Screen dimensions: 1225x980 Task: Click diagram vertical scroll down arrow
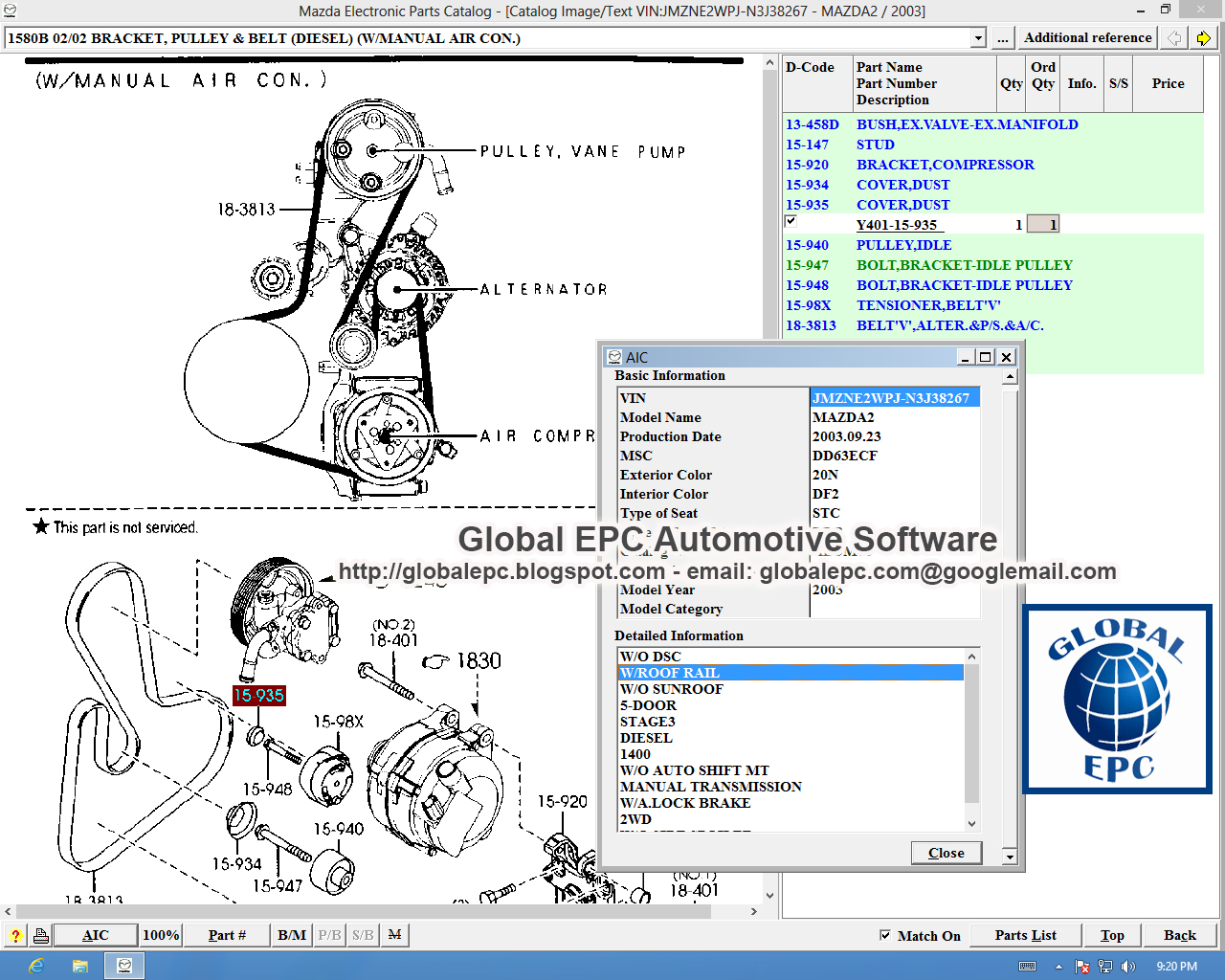pos(769,896)
